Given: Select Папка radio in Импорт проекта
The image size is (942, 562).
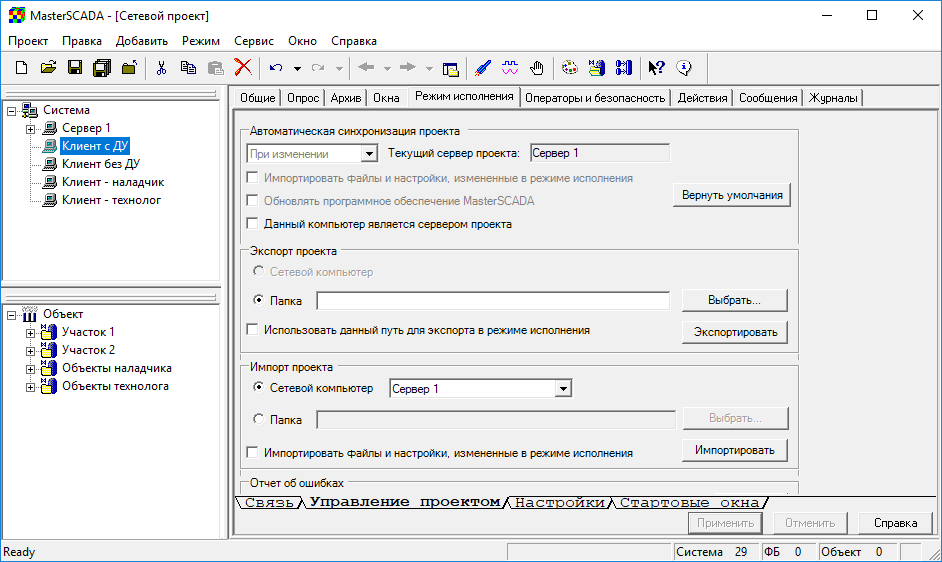Looking at the screenshot, I should point(258,419).
